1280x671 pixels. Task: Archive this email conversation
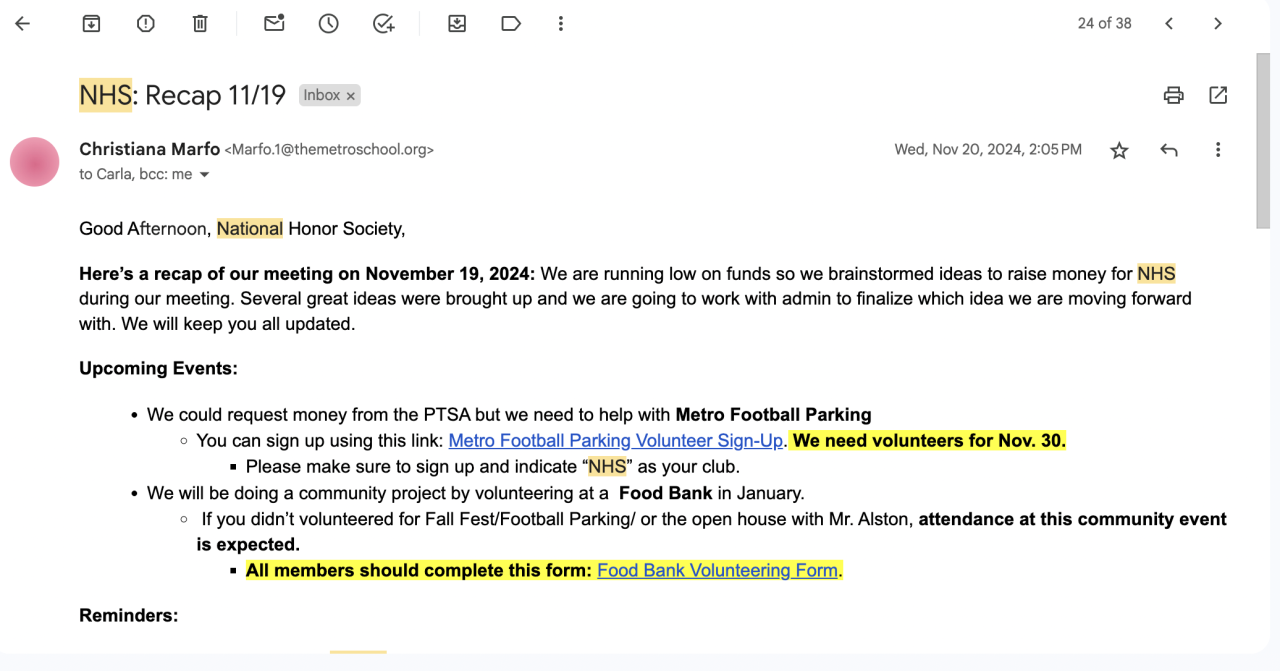tap(91, 24)
